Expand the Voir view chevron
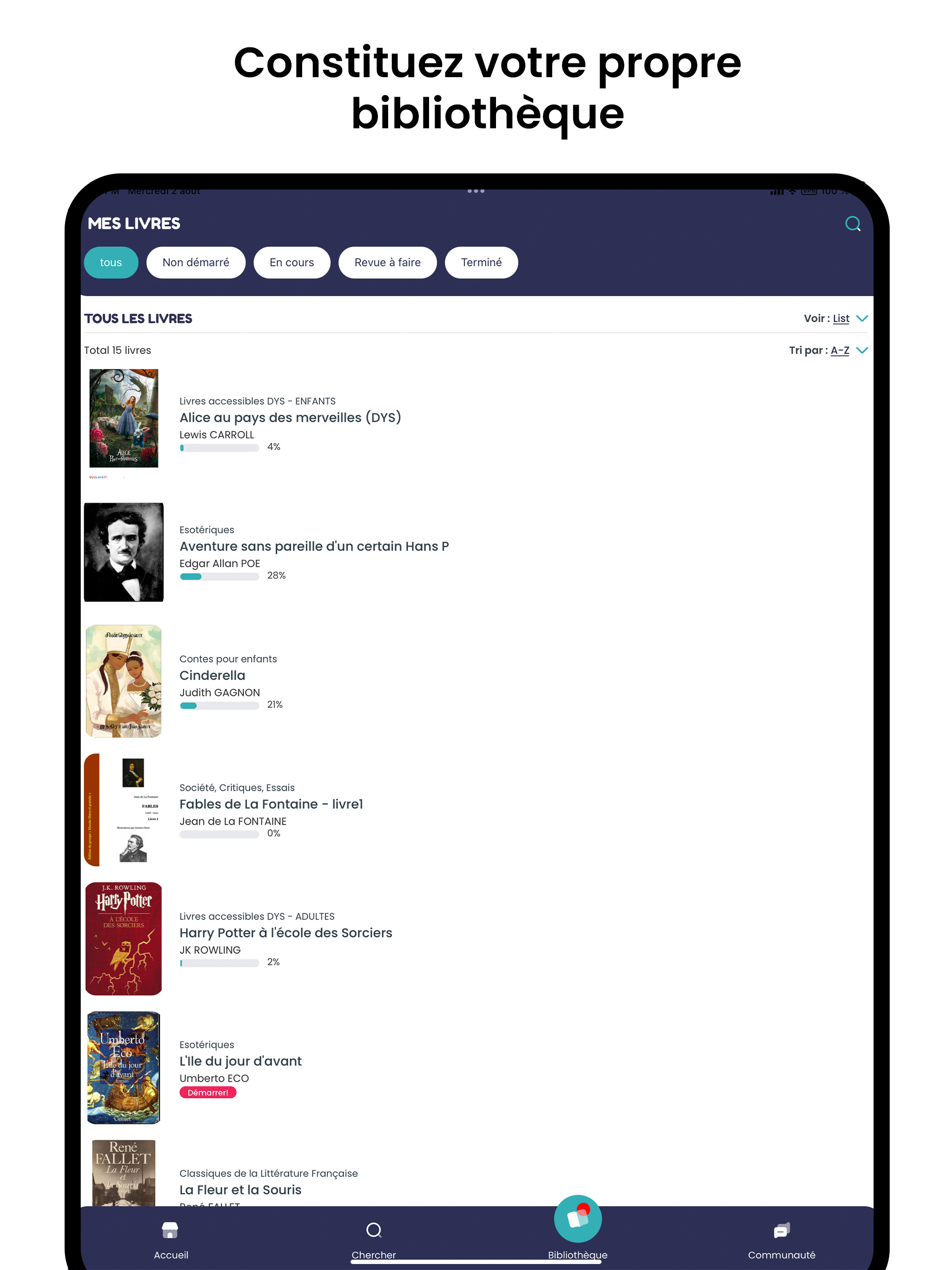Screen dimensions: 952x1270 coord(861,318)
